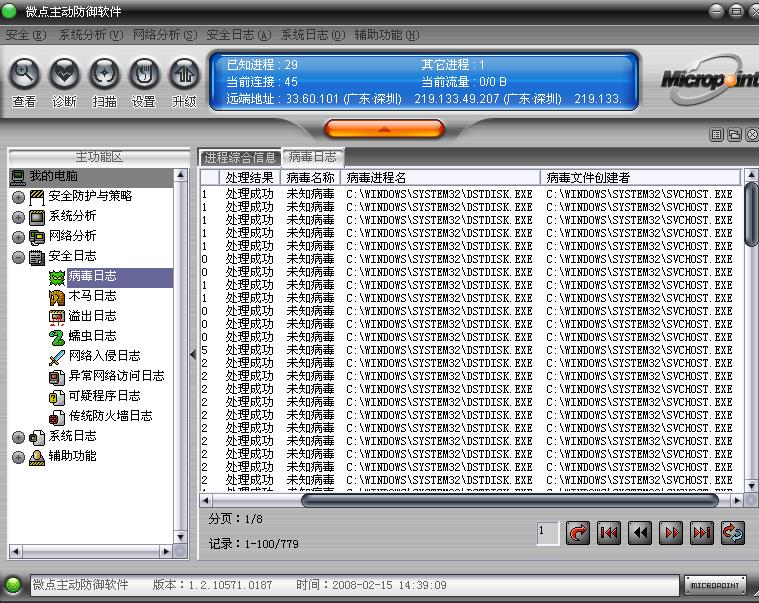The width and height of the screenshot is (759, 603).
Task: Jump to the last log page
Action: click(702, 533)
